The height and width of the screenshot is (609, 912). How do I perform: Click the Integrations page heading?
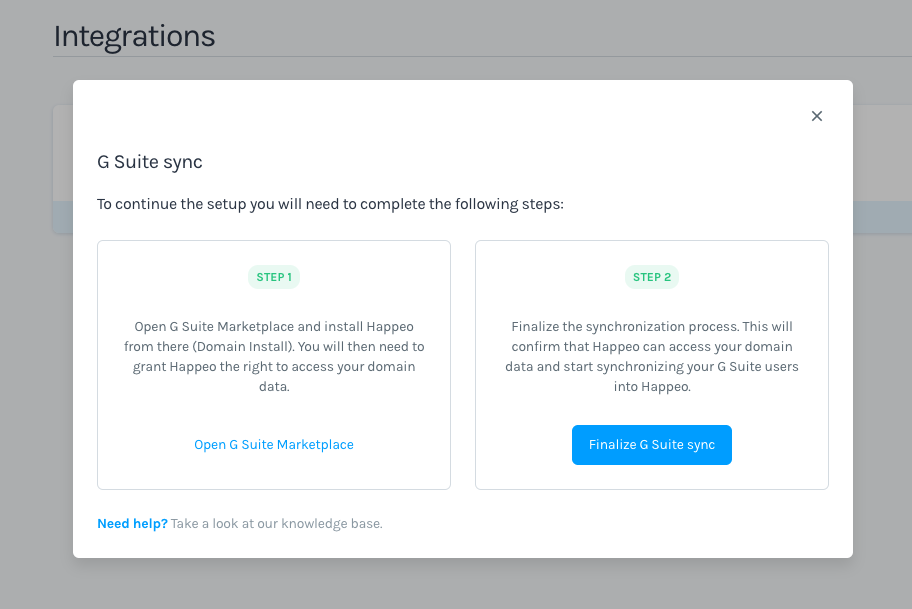pyautogui.click(x=134, y=36)
